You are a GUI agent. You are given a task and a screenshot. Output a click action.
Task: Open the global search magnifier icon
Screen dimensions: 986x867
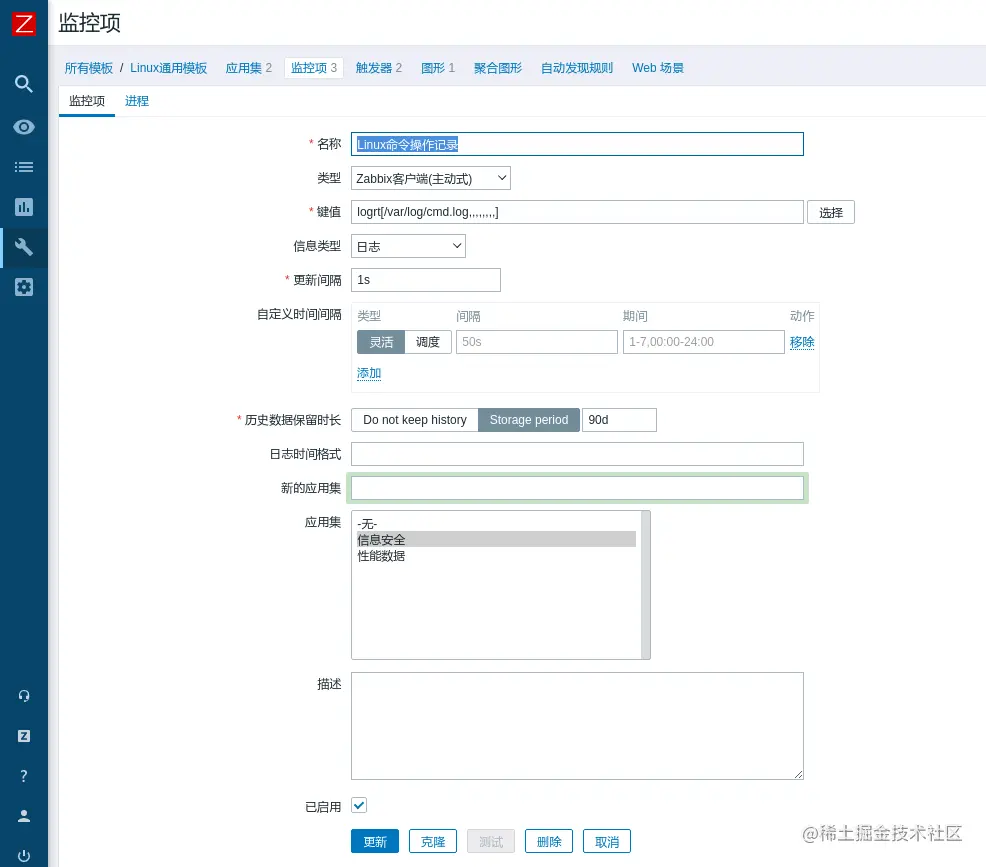pos(23,84)
